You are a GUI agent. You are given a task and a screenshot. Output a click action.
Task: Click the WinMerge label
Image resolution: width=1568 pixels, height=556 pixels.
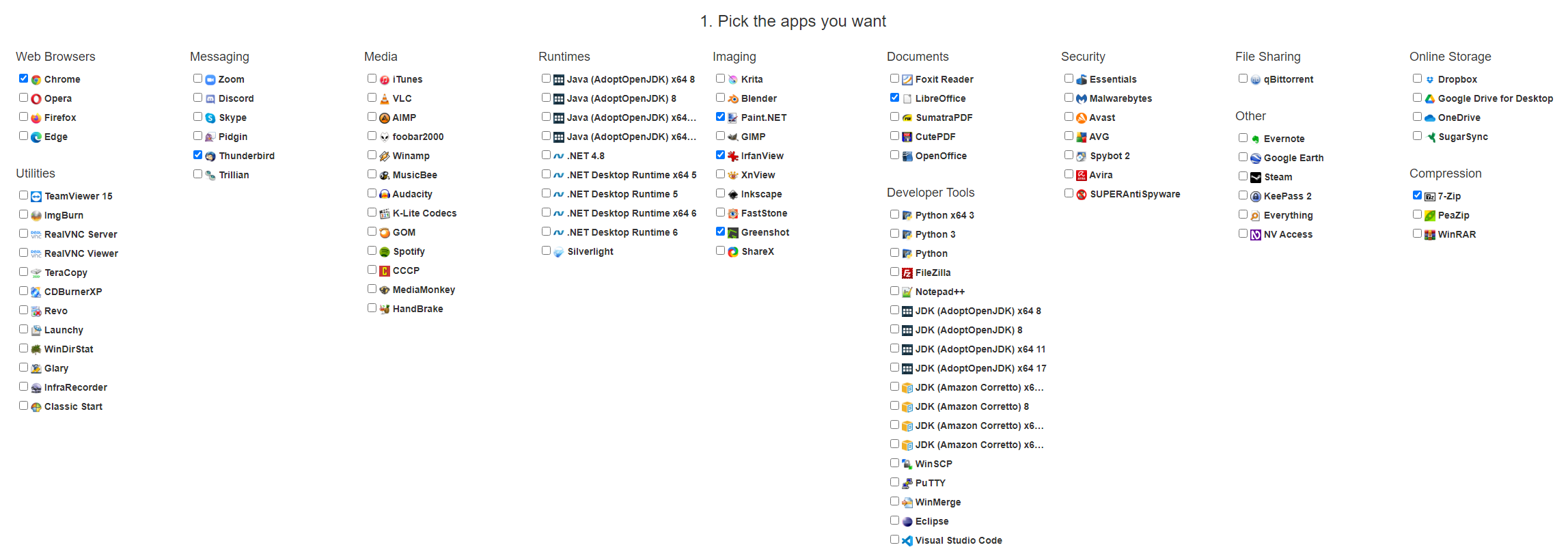[x=938, y=503]
